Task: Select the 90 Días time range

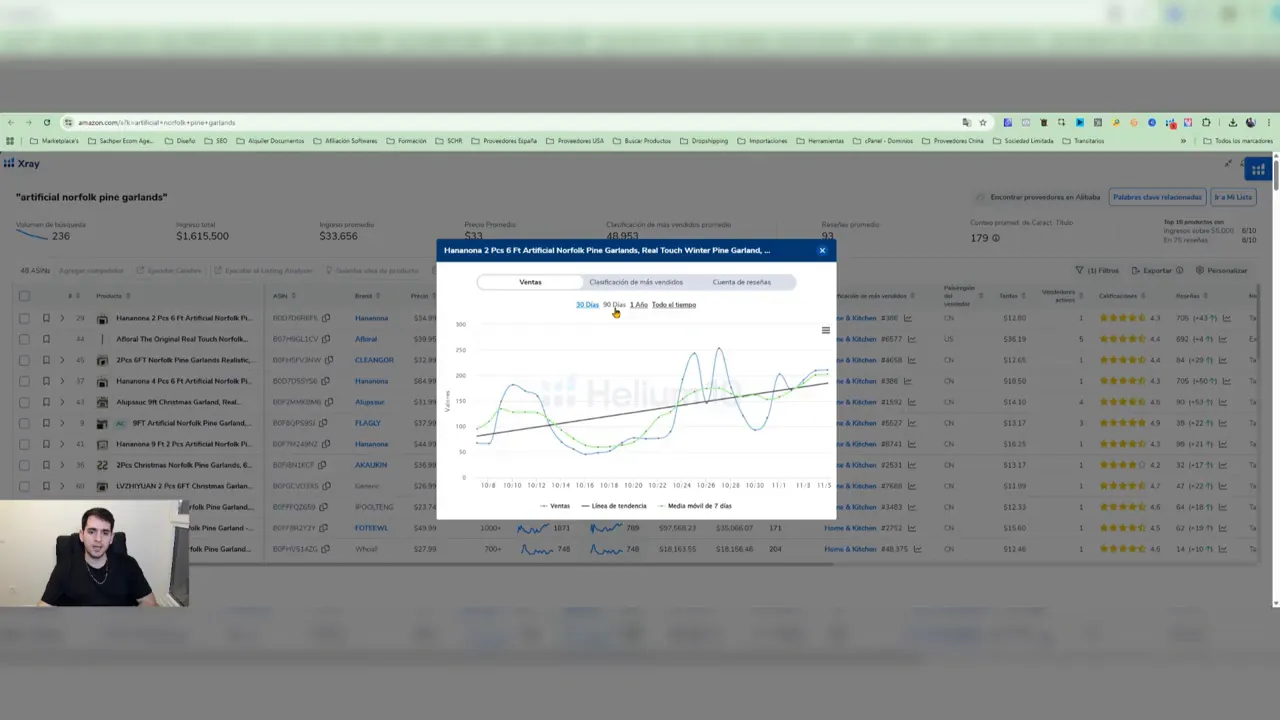Action: click(614, 305)
